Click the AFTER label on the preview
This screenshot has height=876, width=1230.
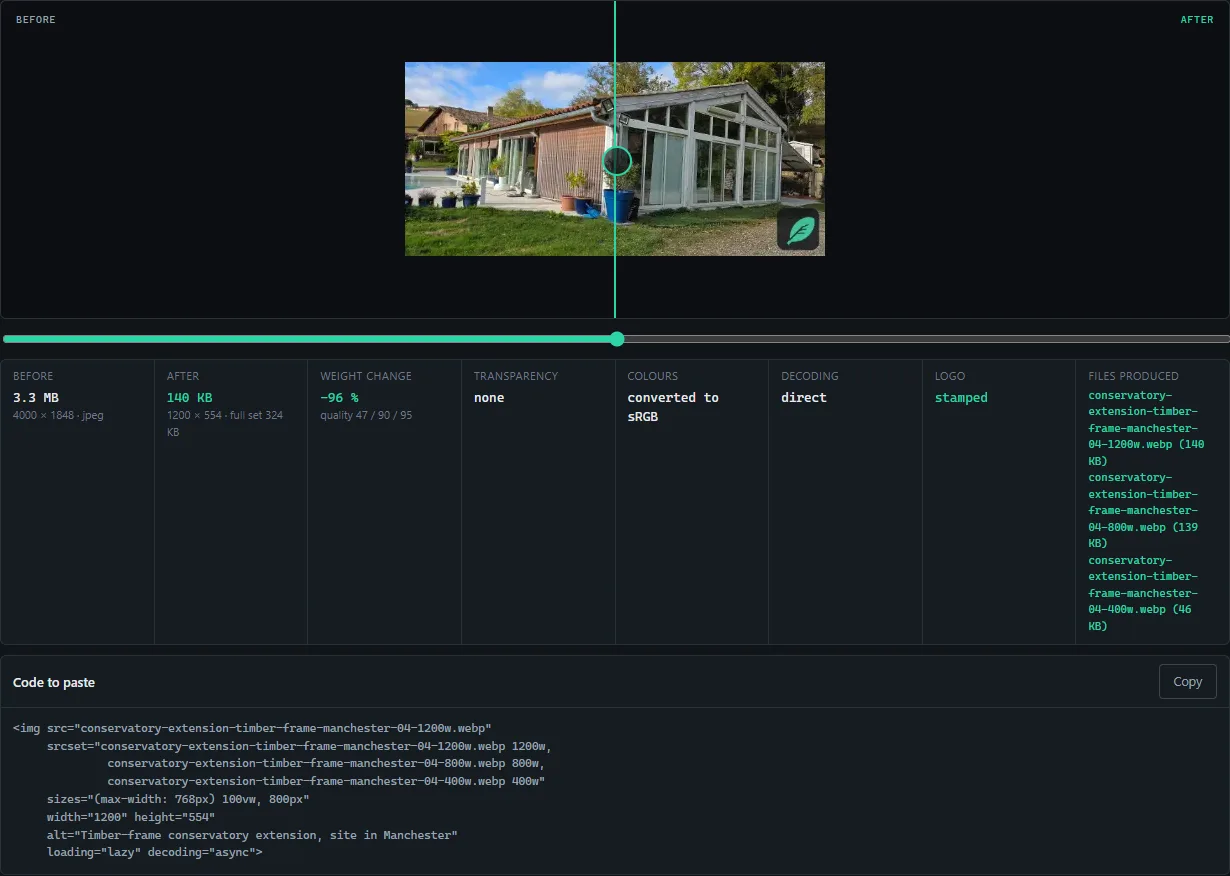pyautogui.click(x=1197, y=20)
